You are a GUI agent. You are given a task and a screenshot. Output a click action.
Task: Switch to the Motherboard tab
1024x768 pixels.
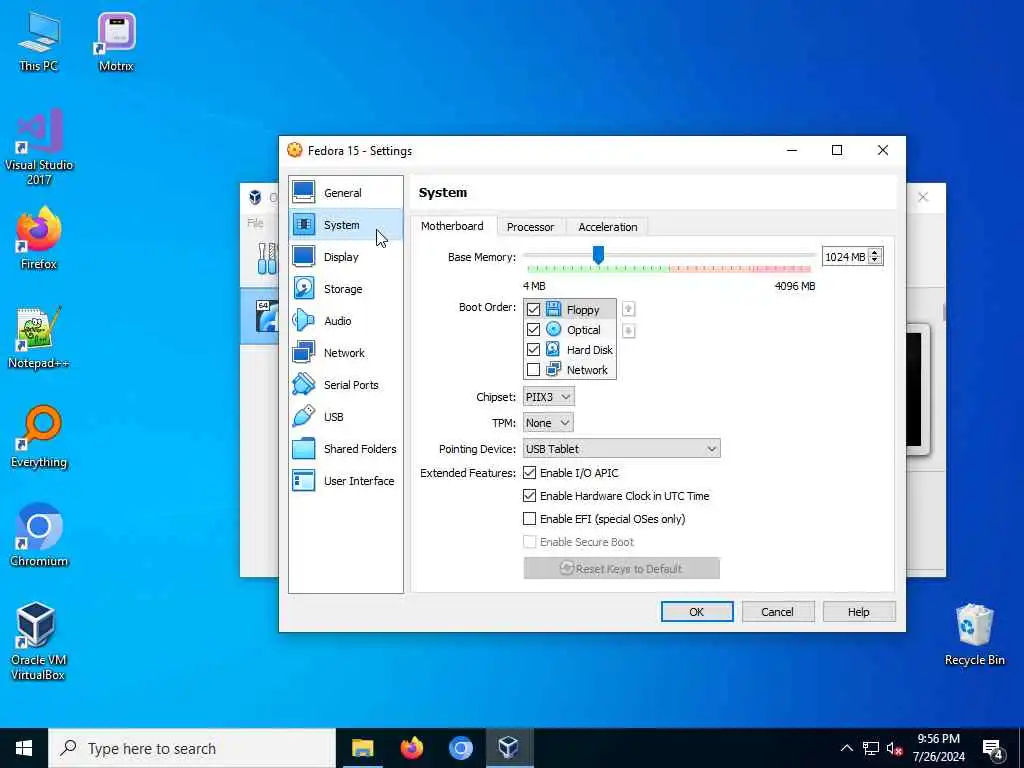click(452, 226)
